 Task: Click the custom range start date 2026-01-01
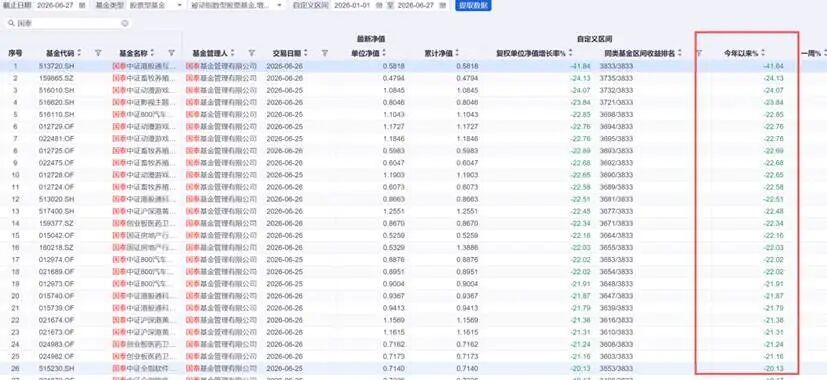[x=353, y=5]
